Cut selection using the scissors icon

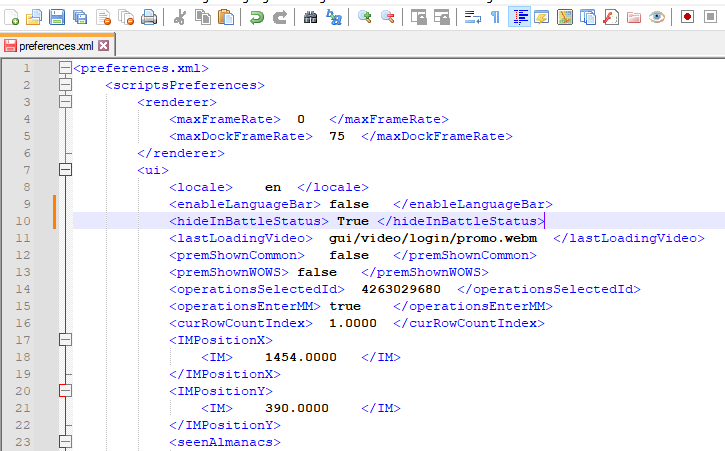point(179,17)
